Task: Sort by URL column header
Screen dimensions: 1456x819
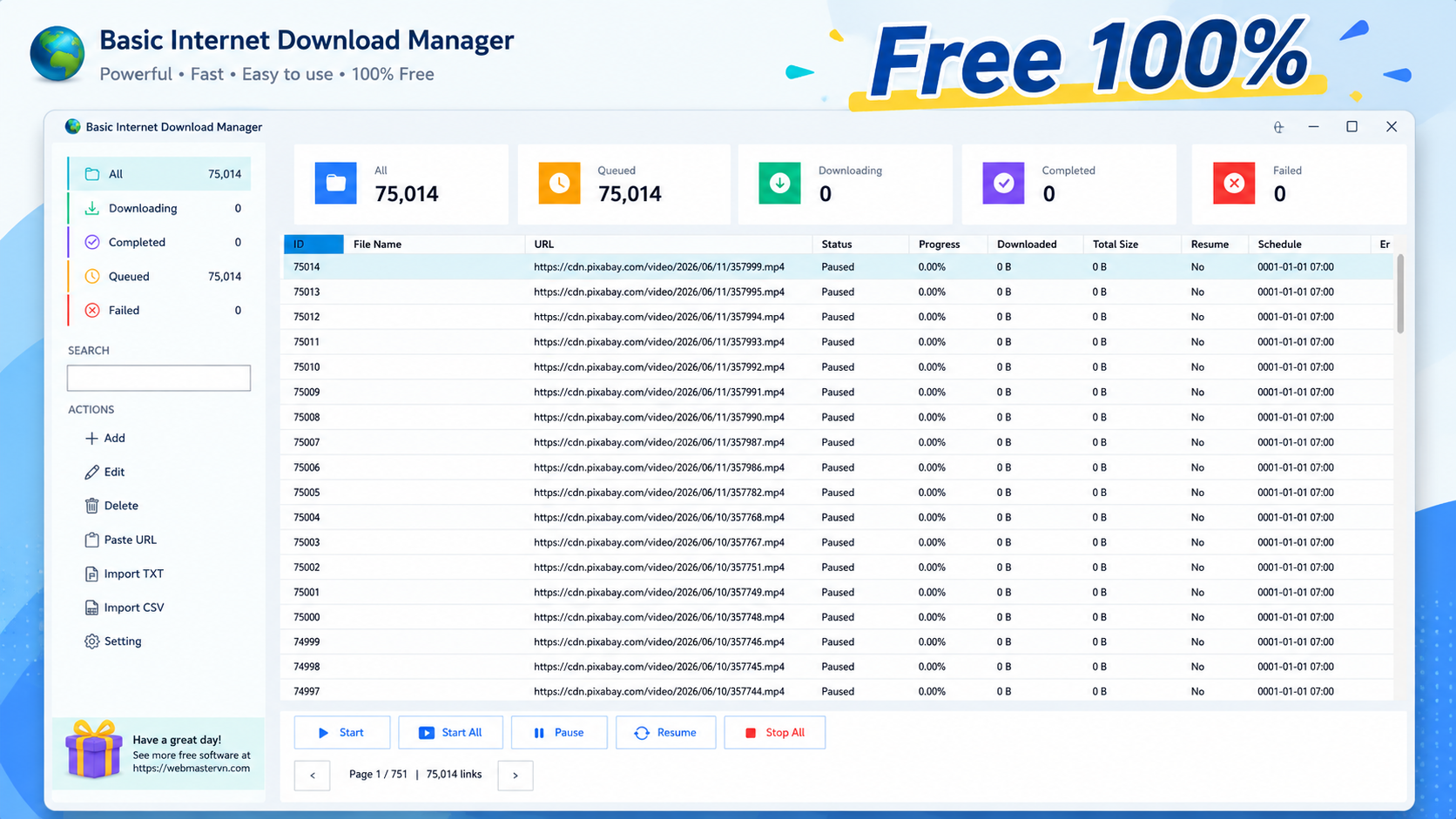Action: [x=668, y=245]
